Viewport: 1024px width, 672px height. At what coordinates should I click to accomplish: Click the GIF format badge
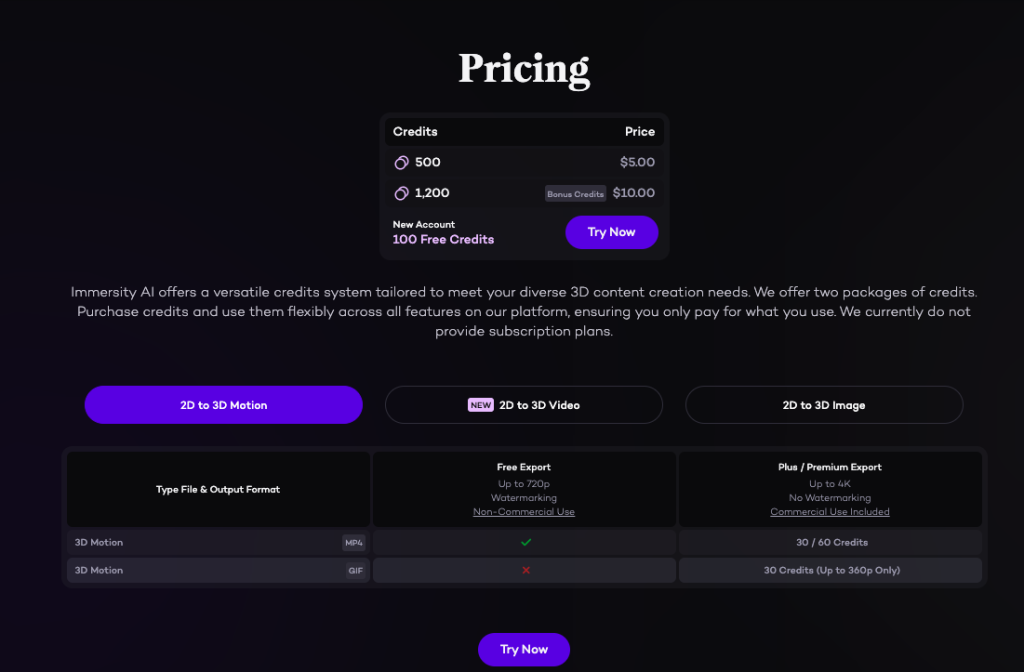(355, 571)
